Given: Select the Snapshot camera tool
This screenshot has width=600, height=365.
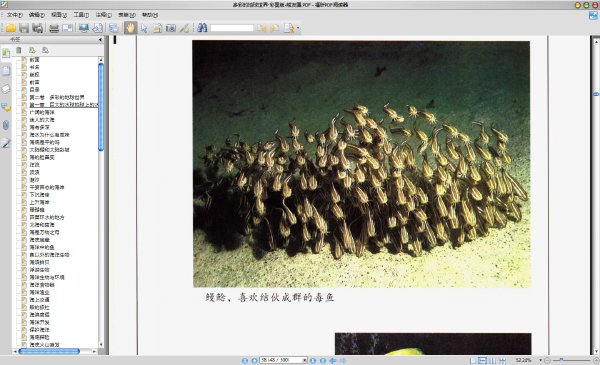Looking at the screenshot, I should click(x=171, y=28).
